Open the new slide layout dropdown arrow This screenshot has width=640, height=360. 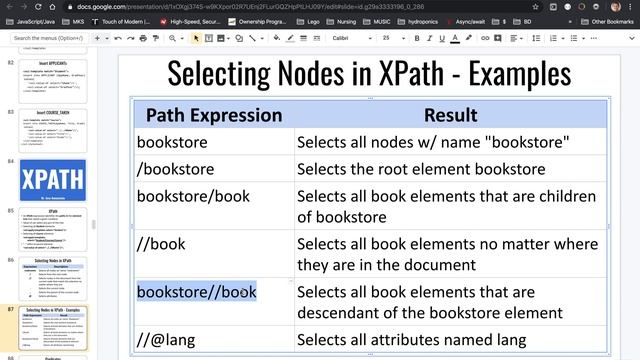pos(107,38)
